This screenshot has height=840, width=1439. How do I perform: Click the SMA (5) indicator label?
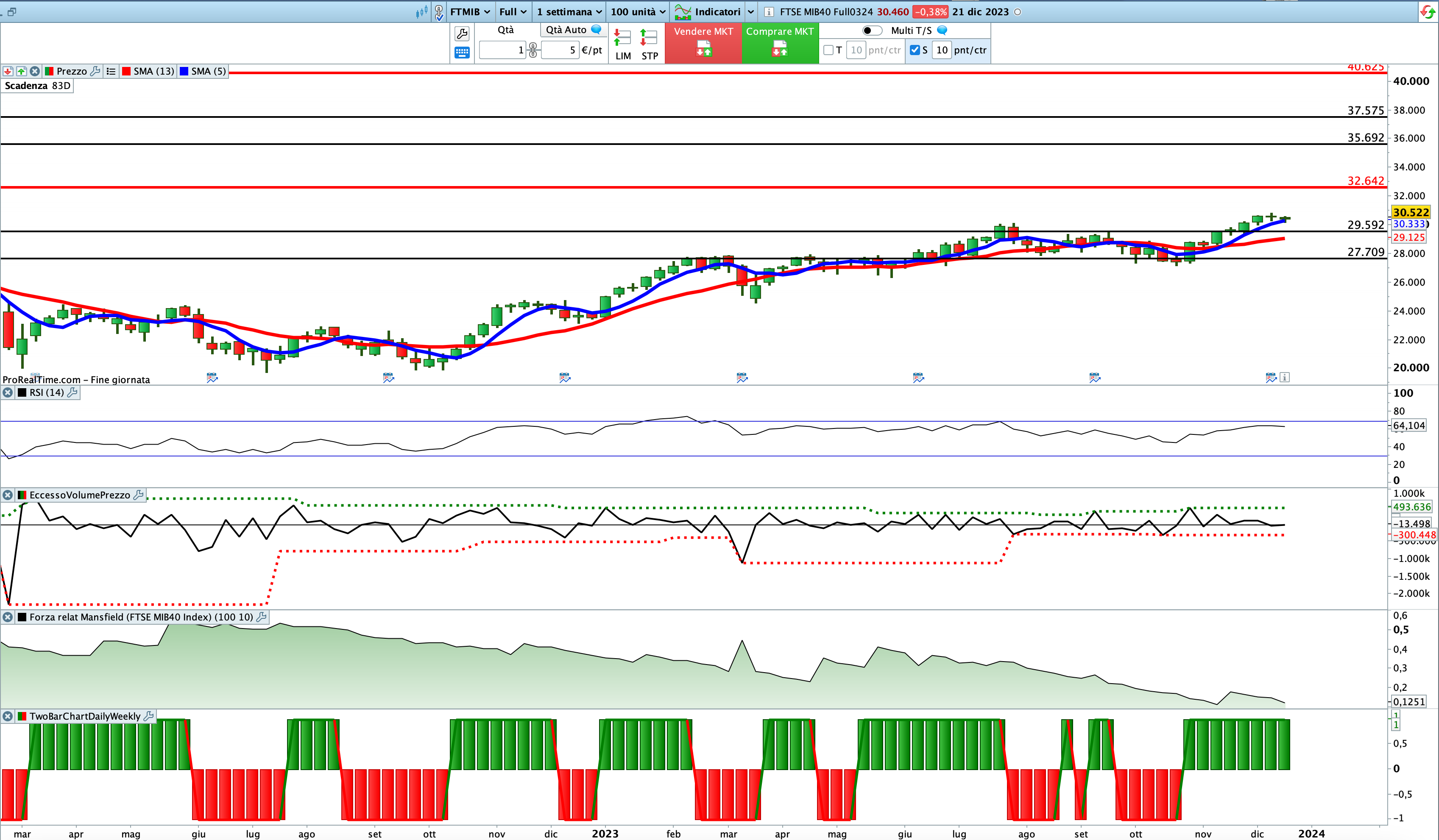pos(209,71)
